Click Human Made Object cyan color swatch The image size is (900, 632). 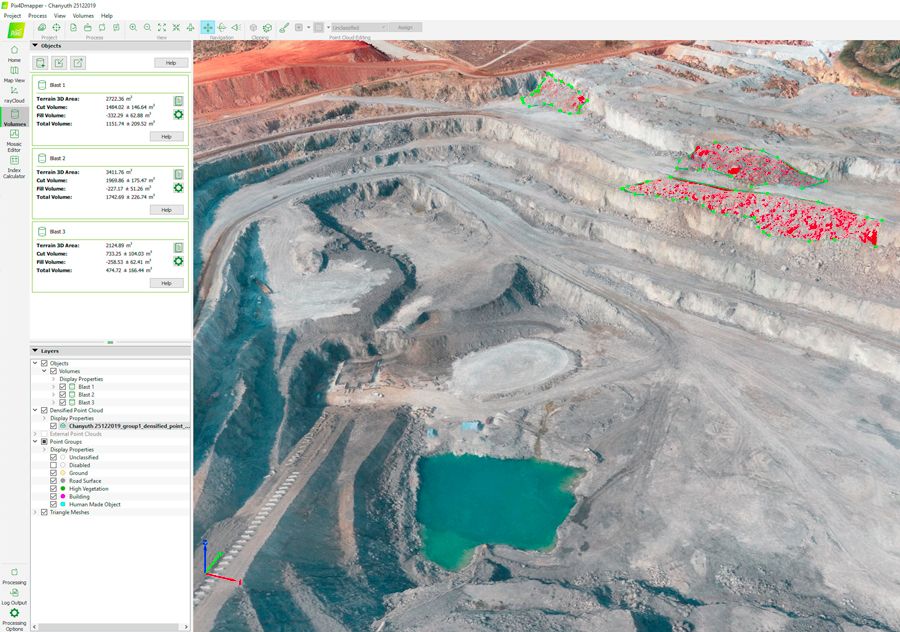(x=63, y=504)
